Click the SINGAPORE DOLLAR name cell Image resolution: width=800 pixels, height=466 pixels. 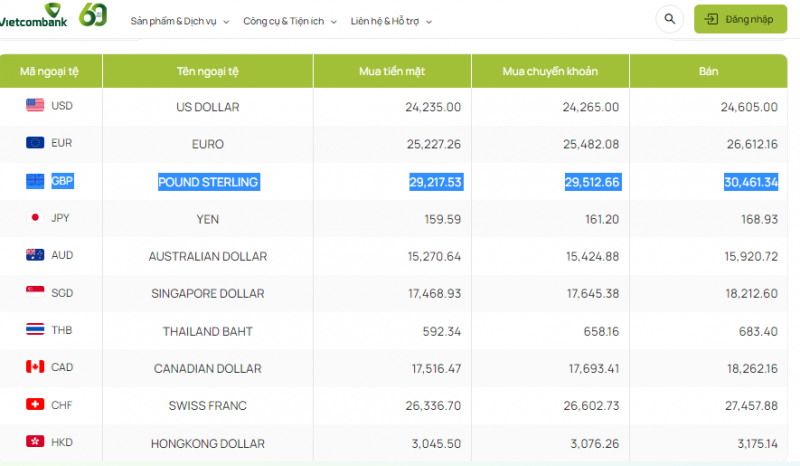[208, 294]
